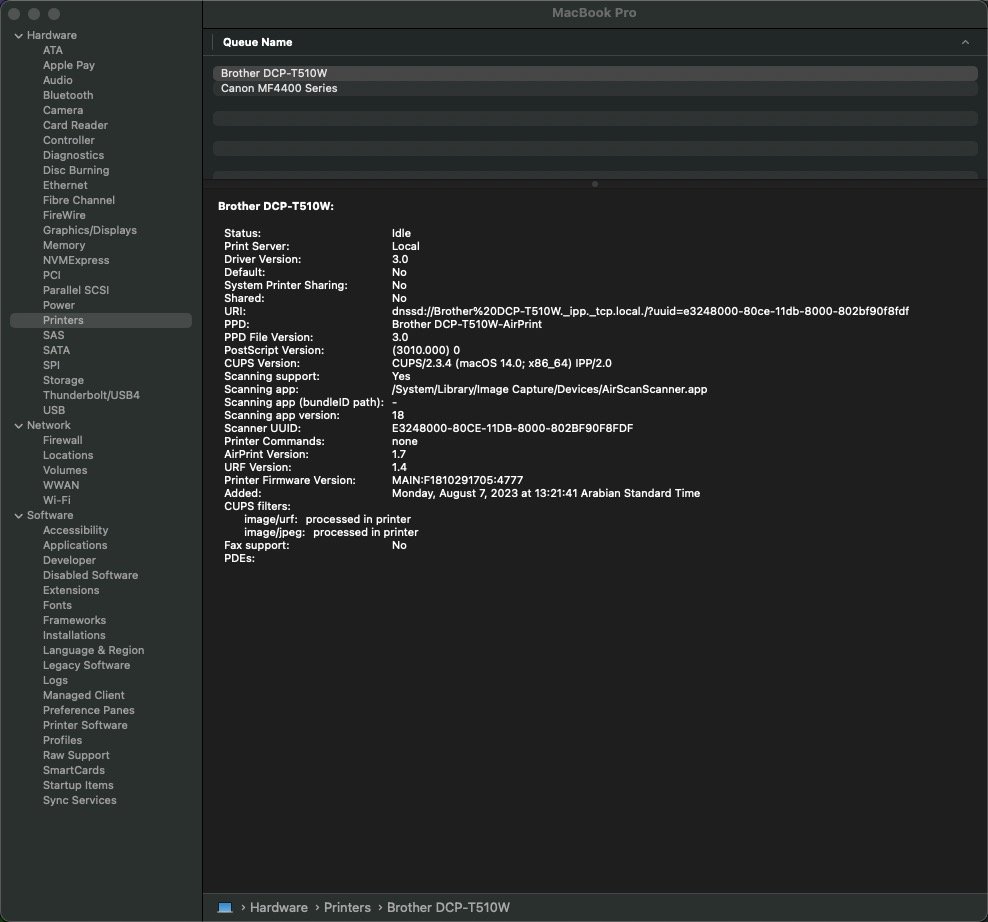Select Audio in the sidebar

tap(57, 81)
